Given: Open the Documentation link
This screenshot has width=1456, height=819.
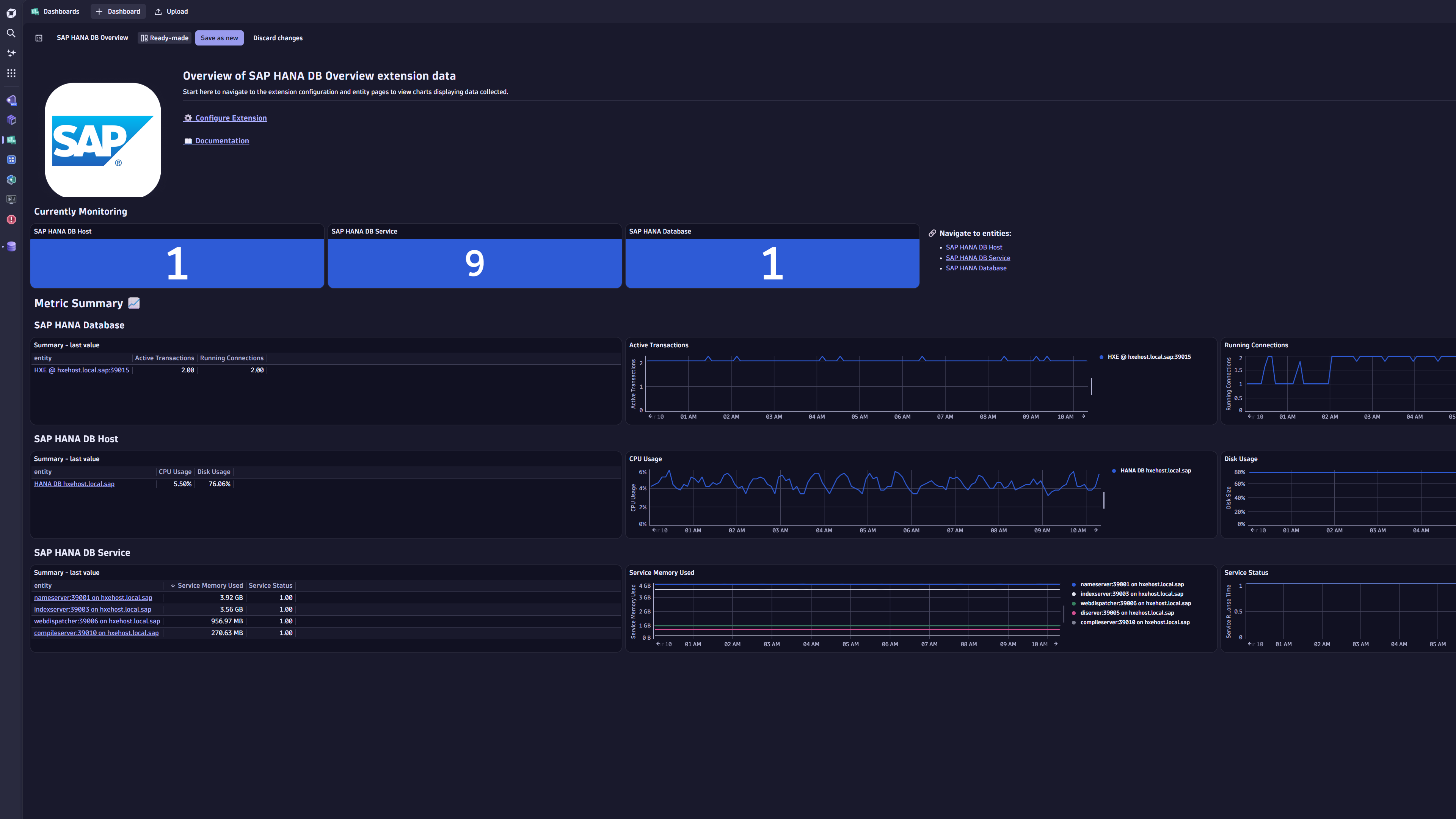Looking at the screenshot, I should (221, 140).
